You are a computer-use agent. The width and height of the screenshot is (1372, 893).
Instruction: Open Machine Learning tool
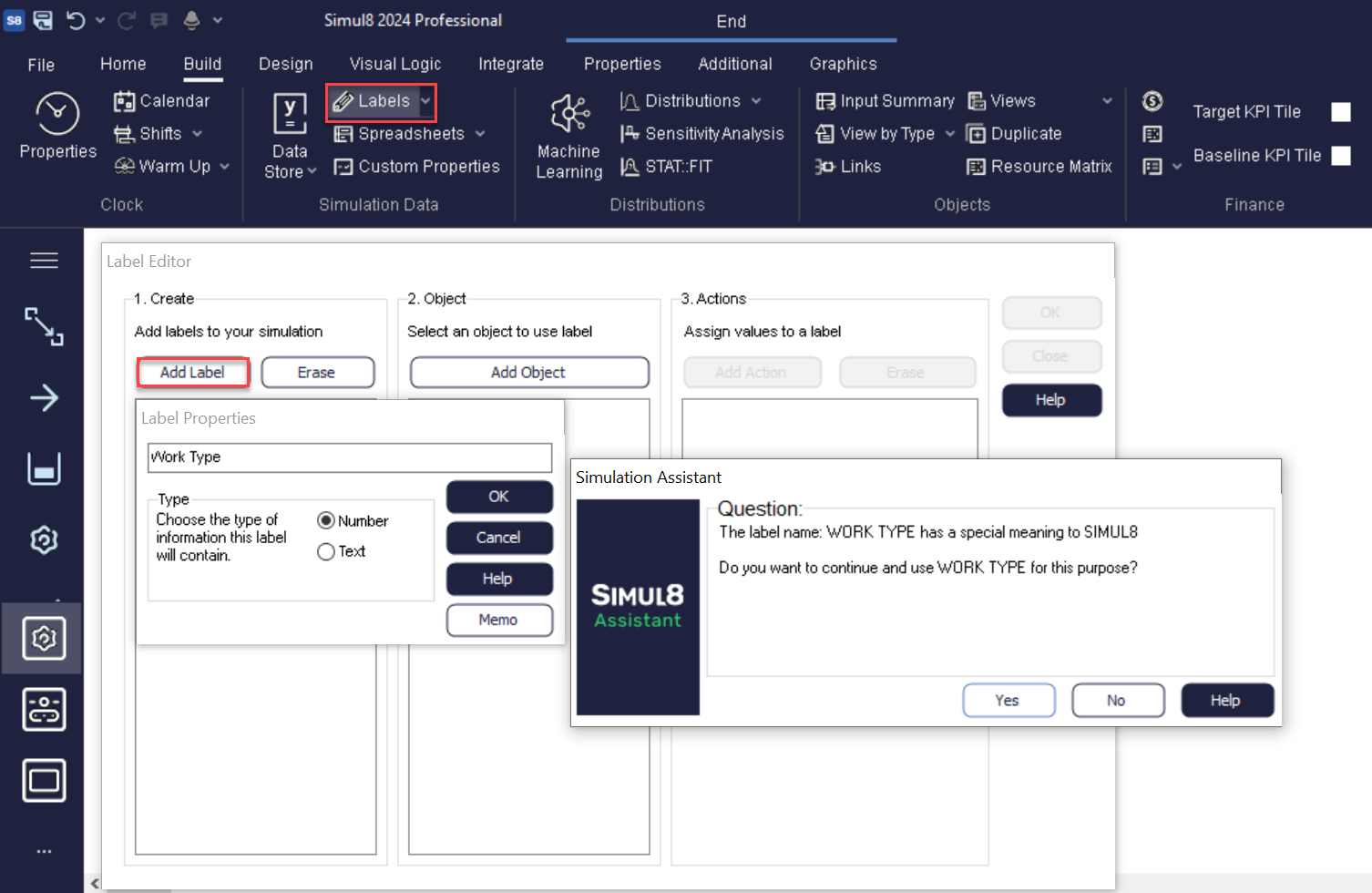pyautogui.click(x=569, y=115)
